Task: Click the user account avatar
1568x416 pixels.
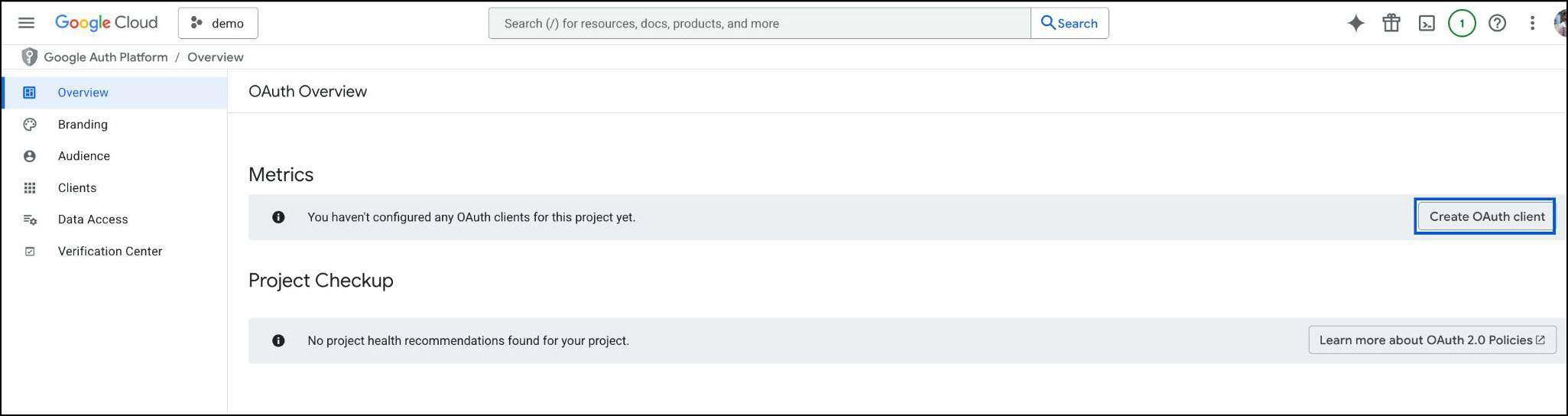Action: [1560, 24]
